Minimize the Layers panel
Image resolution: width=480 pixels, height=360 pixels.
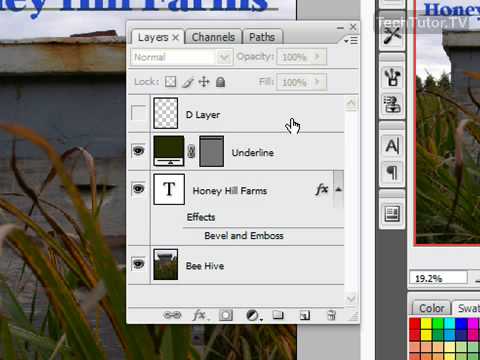(340, 28)
